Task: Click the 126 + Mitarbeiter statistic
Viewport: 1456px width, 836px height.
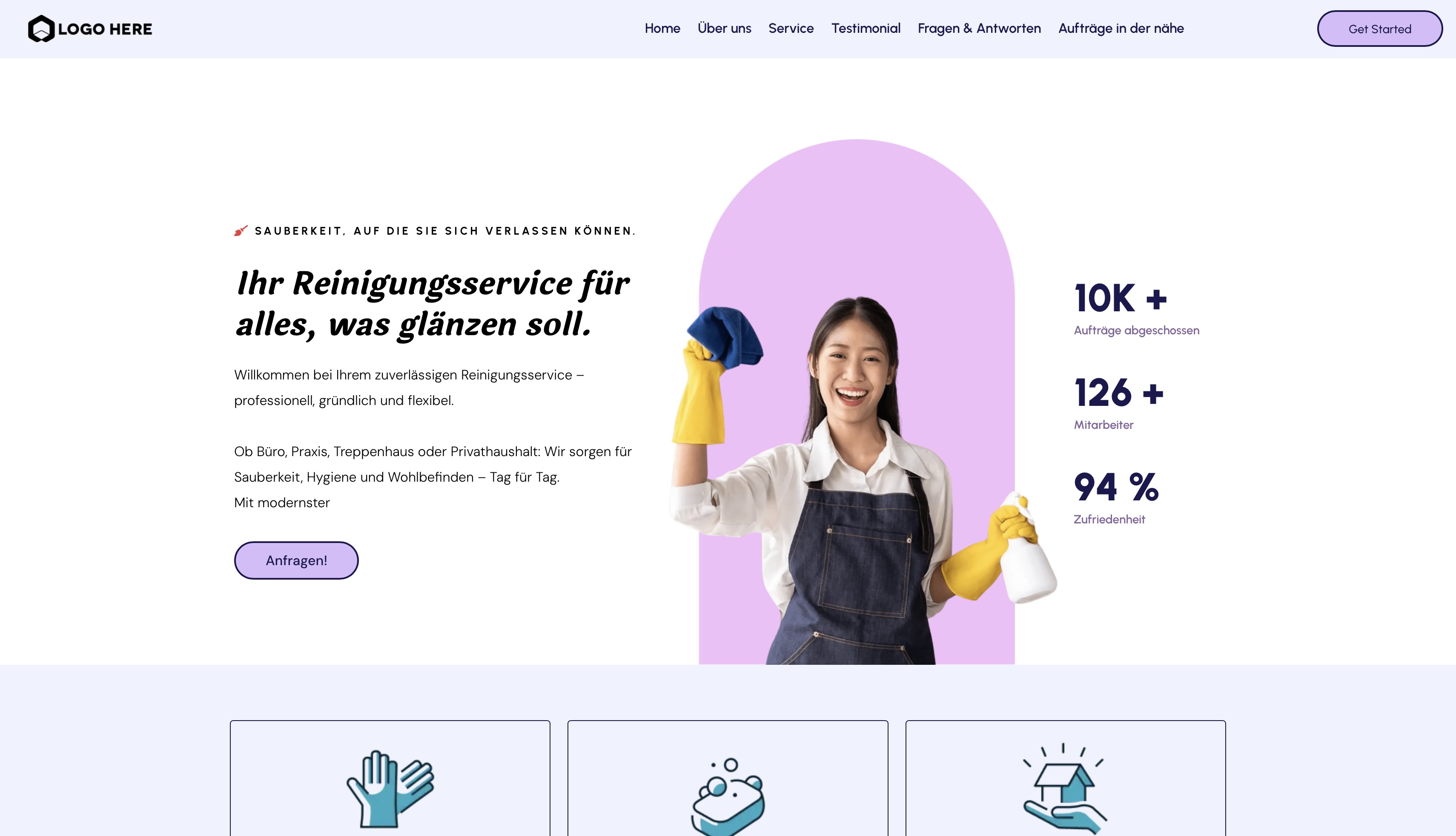Action: (x=1118, y=403)
